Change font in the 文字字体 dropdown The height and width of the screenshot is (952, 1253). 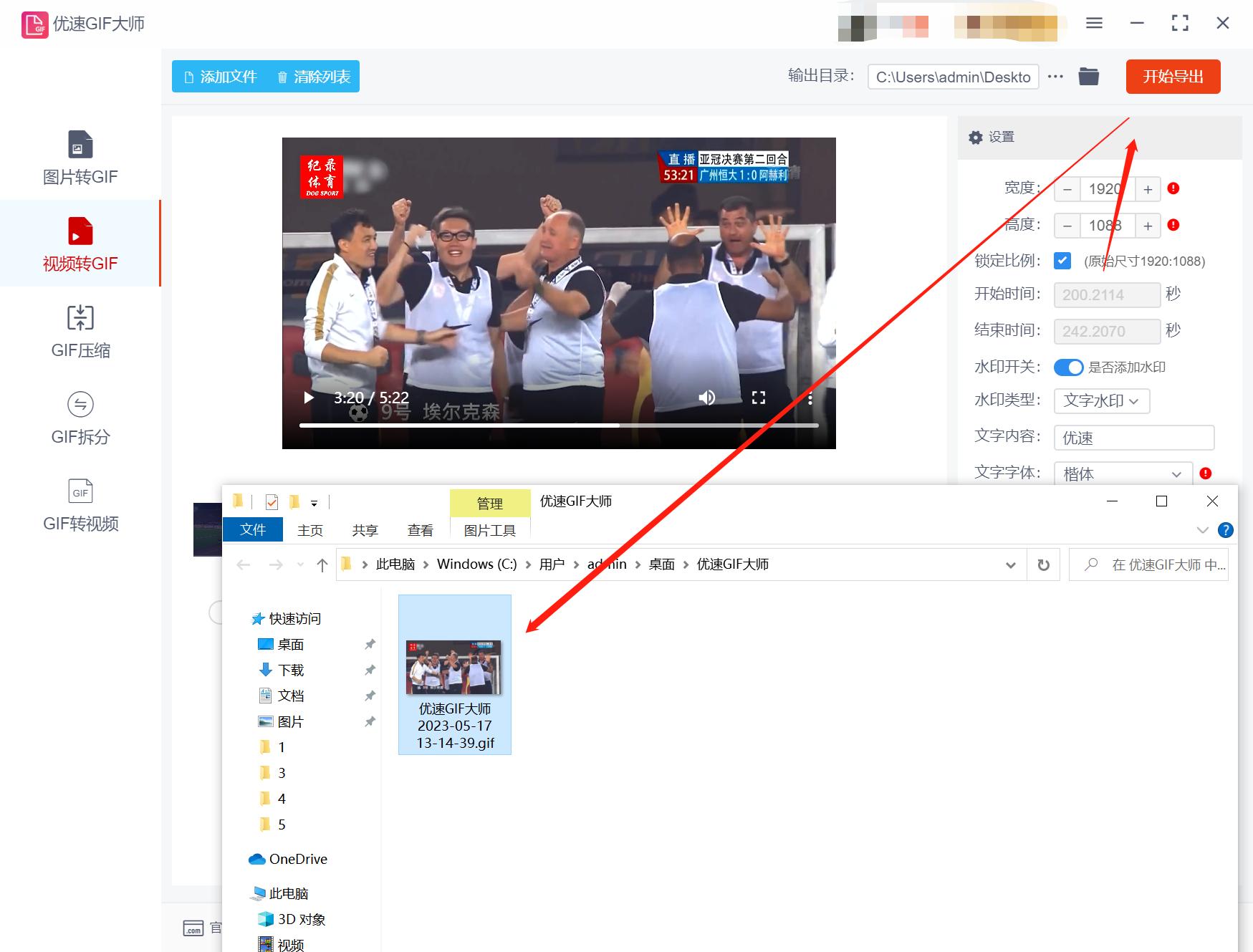point(1122,473)
